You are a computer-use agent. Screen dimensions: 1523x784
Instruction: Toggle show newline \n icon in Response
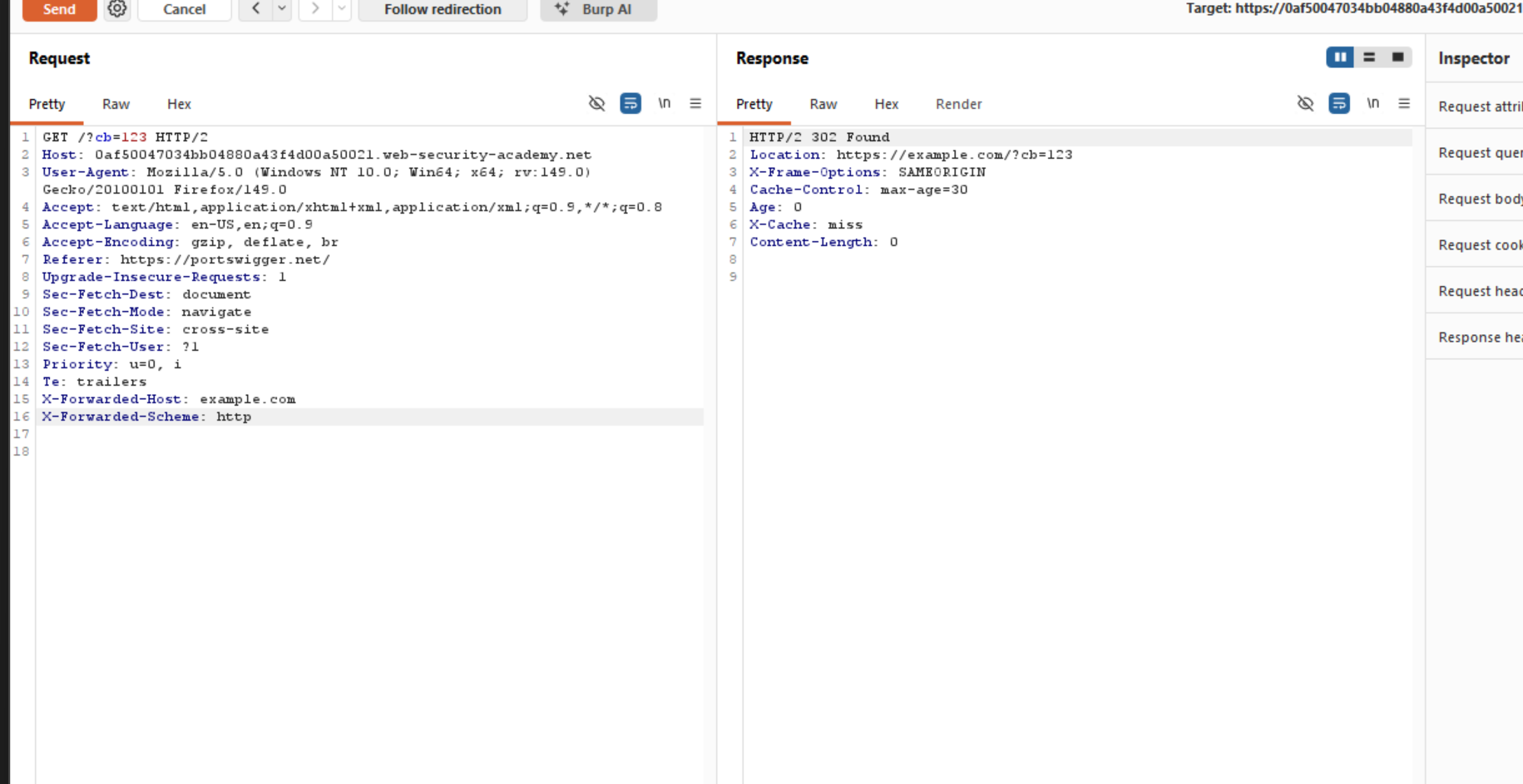pos(1372,103)
